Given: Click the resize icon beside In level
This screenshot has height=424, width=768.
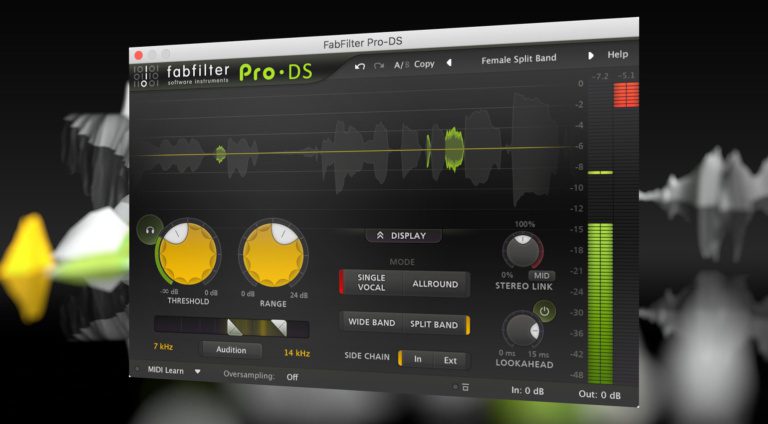Looking at the screenshot, I should 465,387.
